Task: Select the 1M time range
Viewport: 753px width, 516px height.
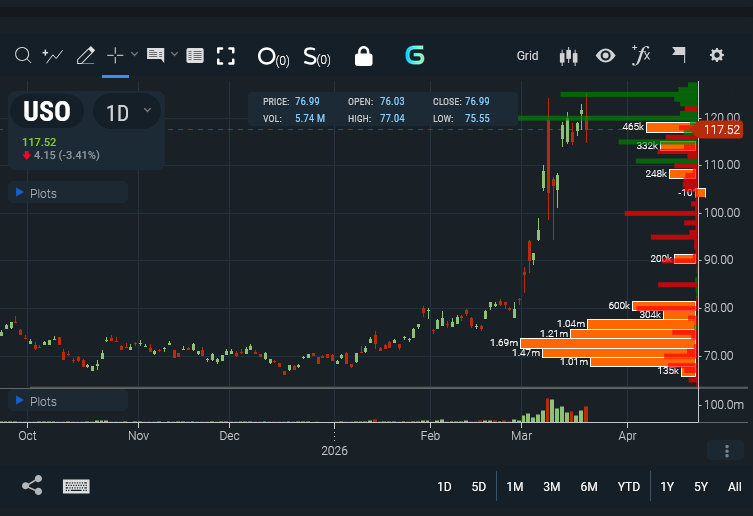Action: (x=515, y=487)
